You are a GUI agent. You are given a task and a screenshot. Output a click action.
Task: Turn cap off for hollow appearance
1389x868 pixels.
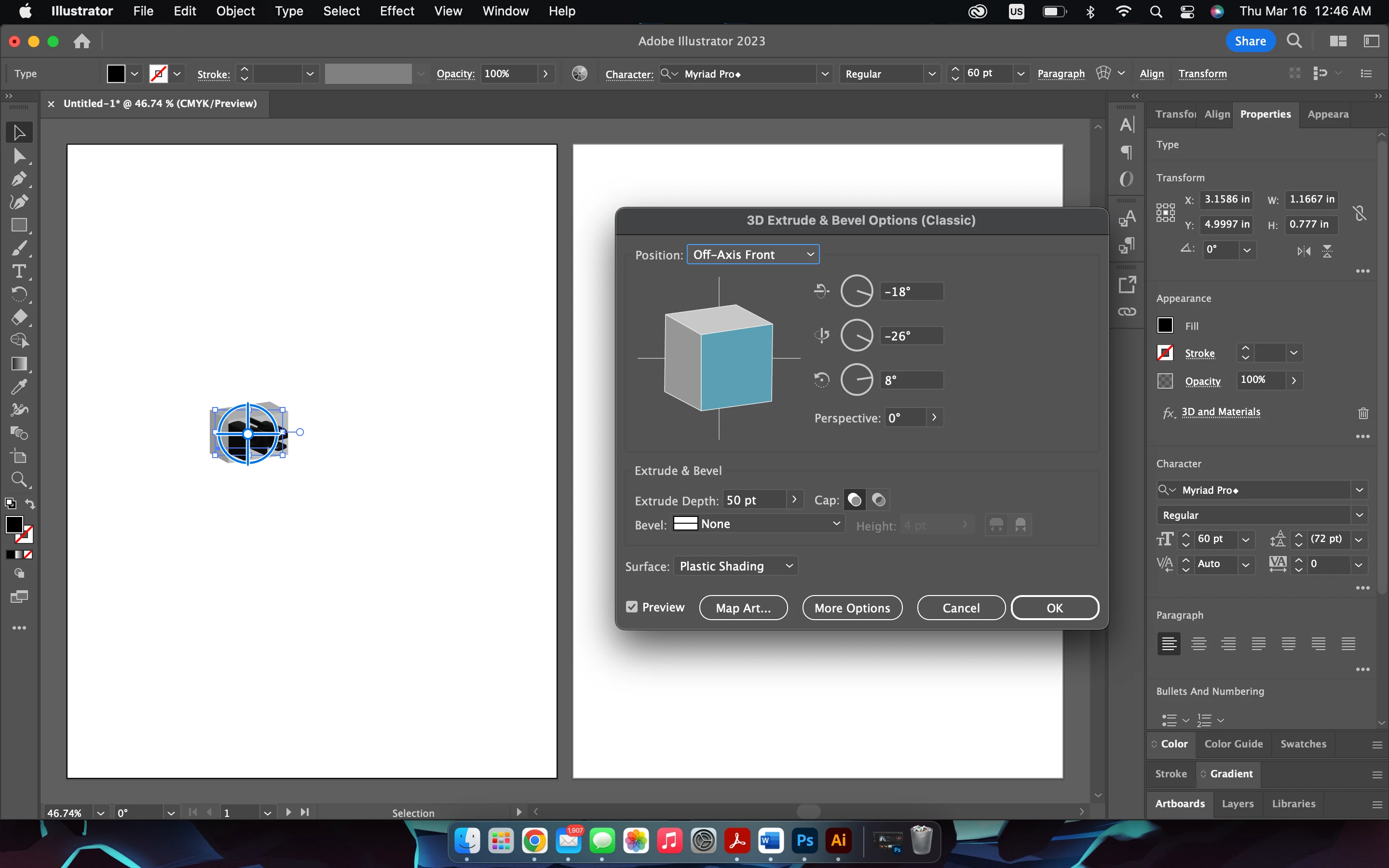click(x=879, y=500)
